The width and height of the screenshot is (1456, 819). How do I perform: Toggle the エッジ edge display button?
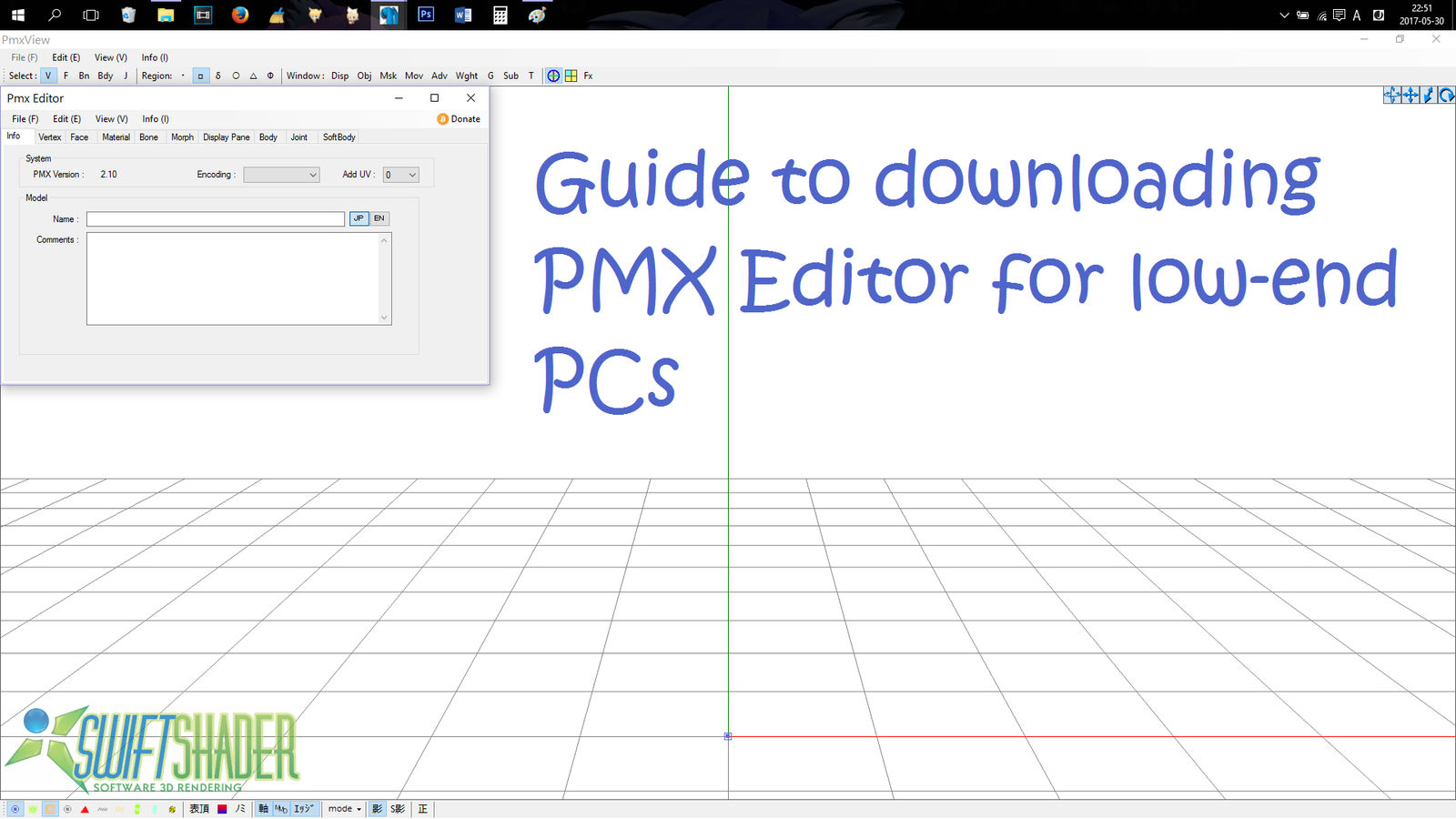coord(303,808)
